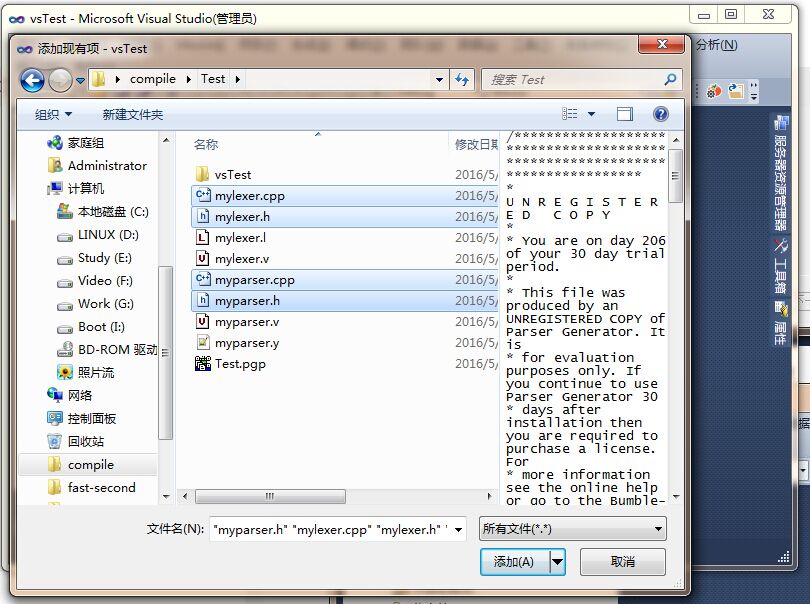Screen dimensions: 810x604
Task: Open the 添加 button dropdown arrow
Action: tap(557, 562)
